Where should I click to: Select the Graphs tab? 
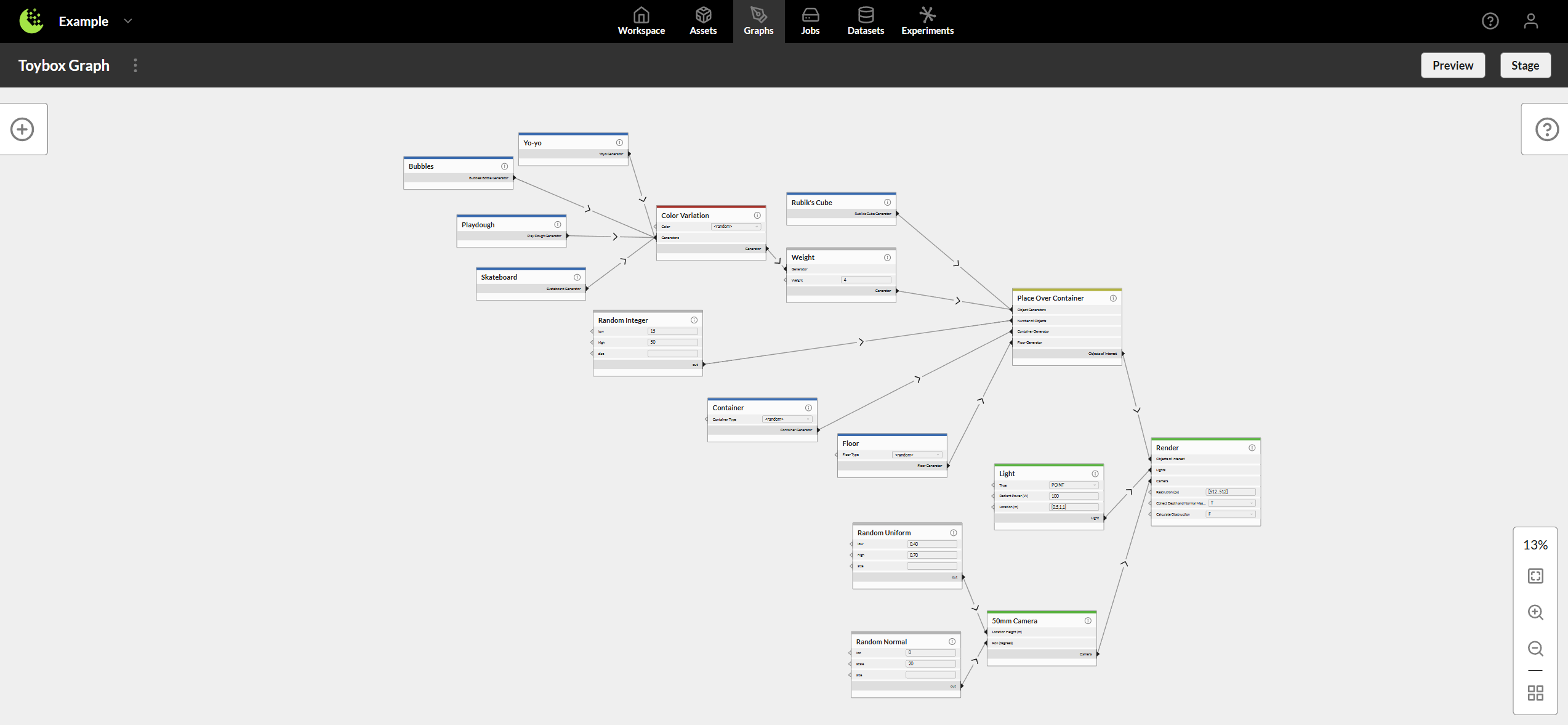[758, 20]
